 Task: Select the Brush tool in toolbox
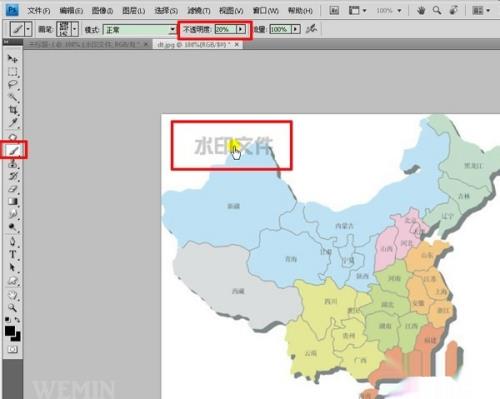pyautogui.click(x=13, y=150)
